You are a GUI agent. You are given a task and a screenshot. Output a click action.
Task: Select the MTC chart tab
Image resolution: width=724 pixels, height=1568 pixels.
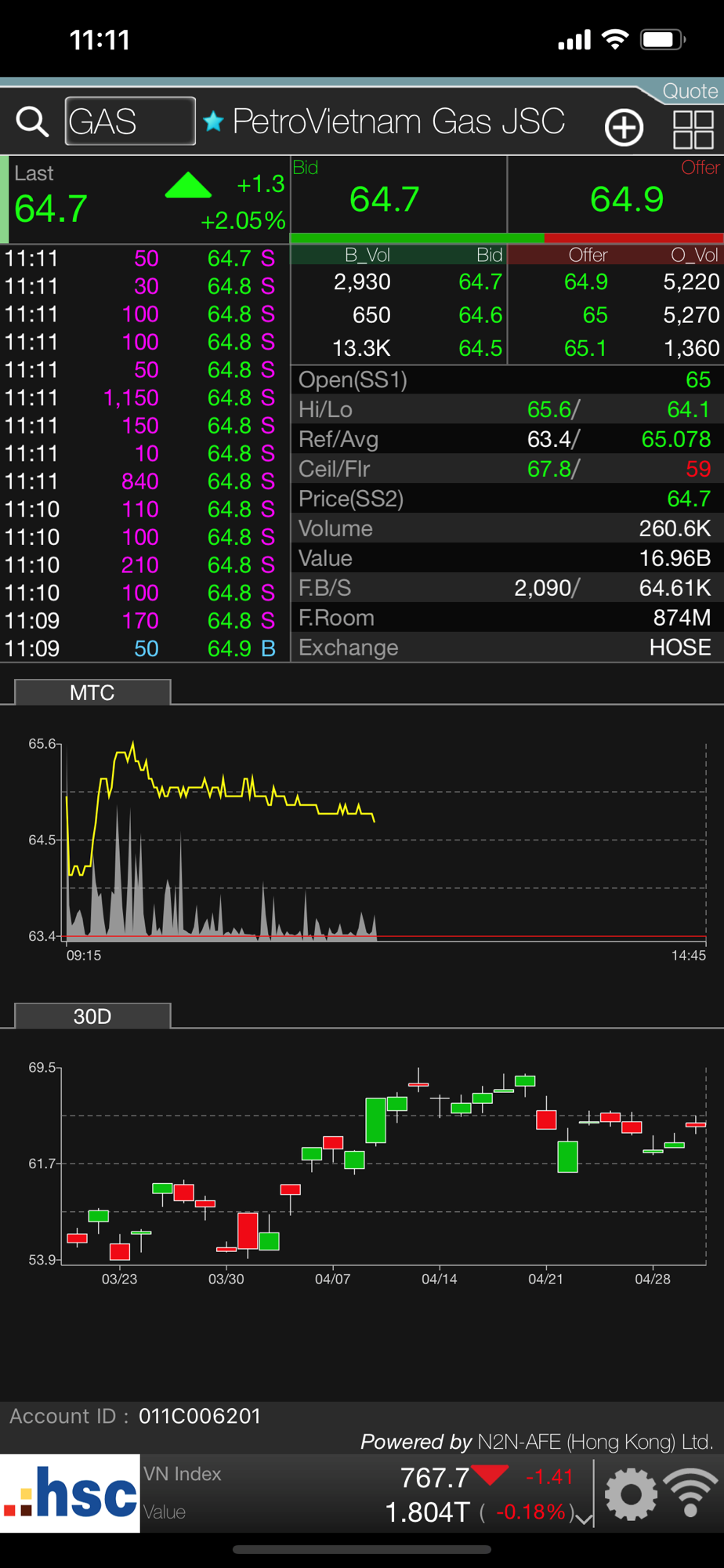tap(92, 692)
